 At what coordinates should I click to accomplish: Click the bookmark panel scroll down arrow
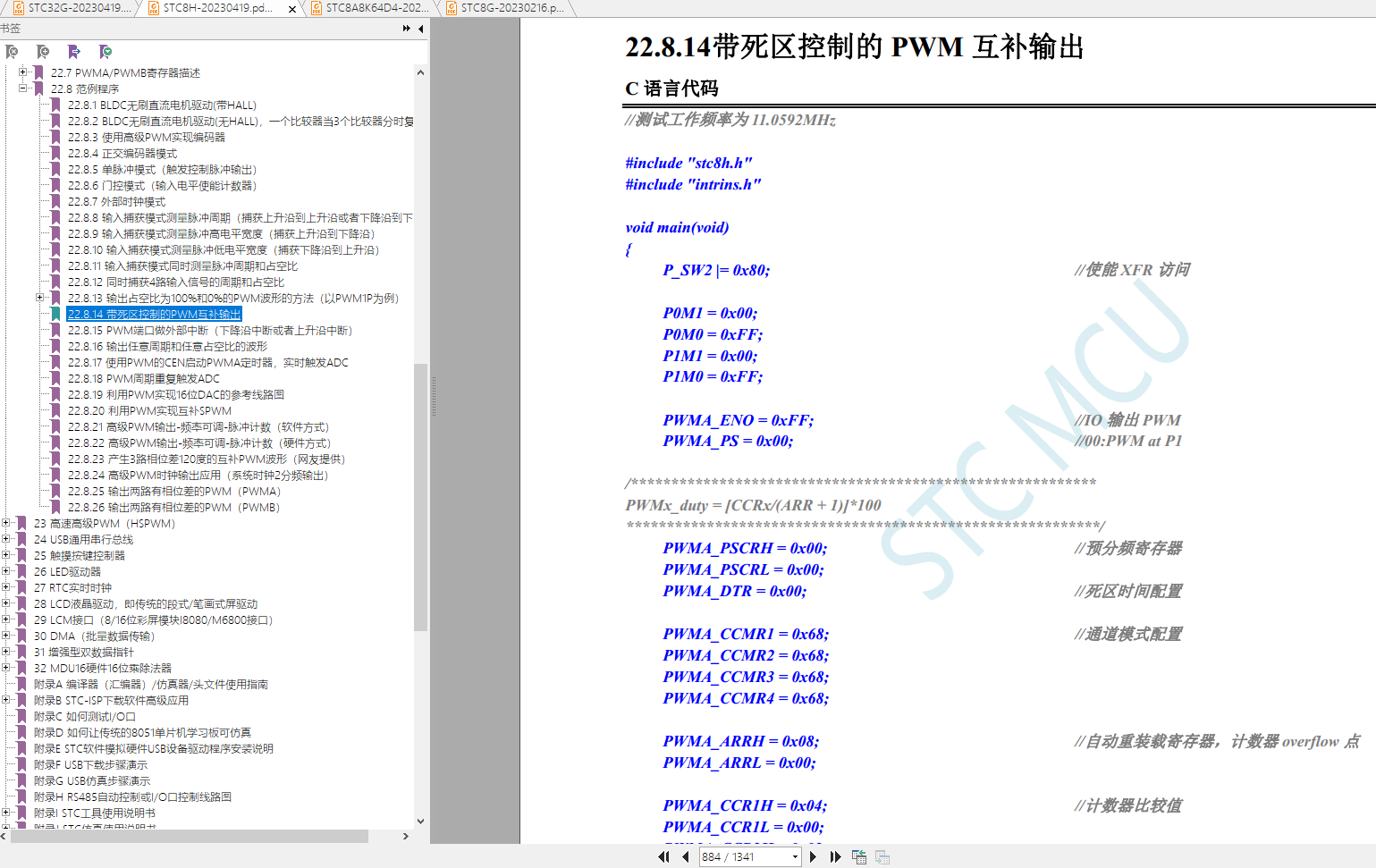pyautogui.click(x=420, y=821)
